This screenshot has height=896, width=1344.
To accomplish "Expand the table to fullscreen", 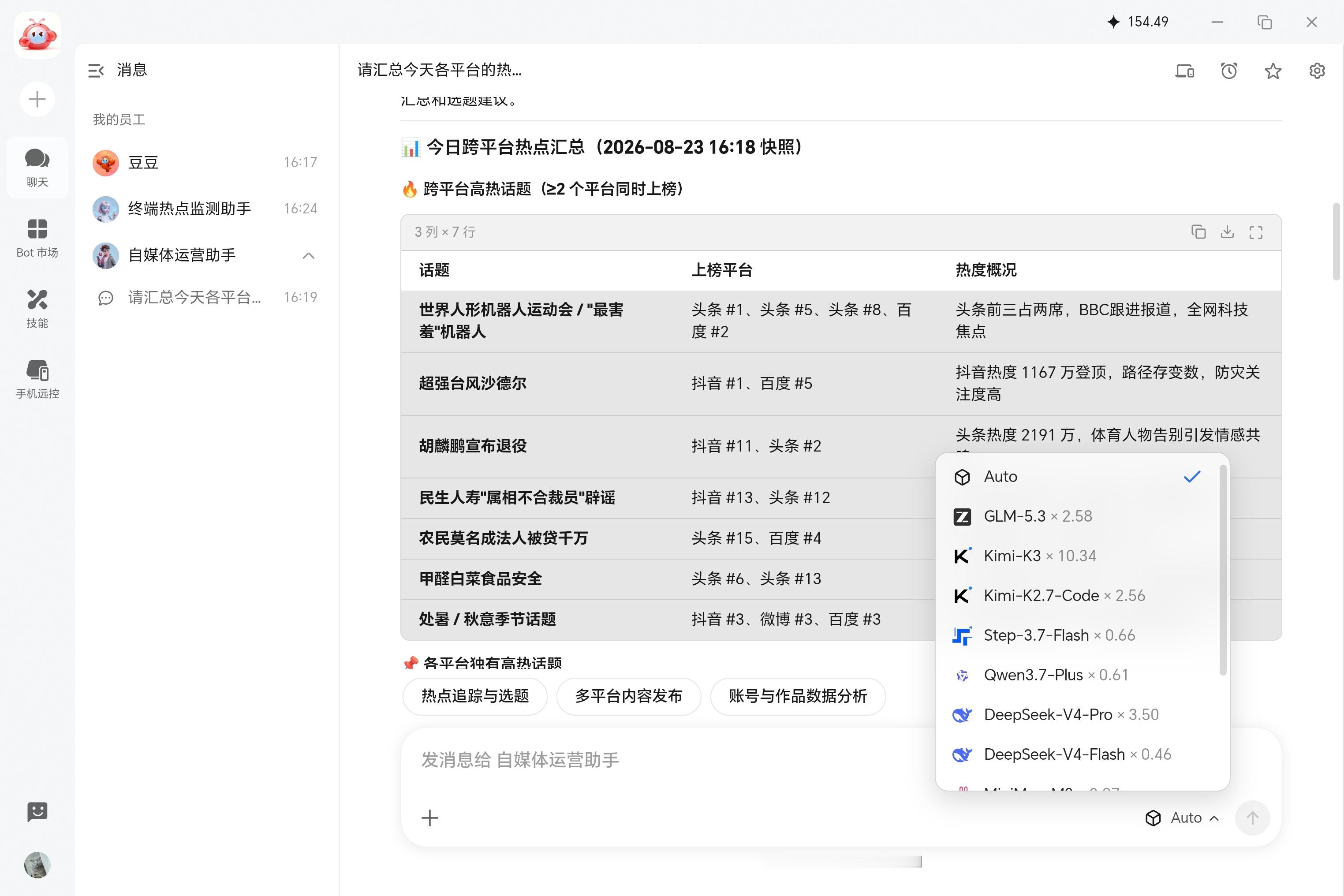I will coord(1255,232).
